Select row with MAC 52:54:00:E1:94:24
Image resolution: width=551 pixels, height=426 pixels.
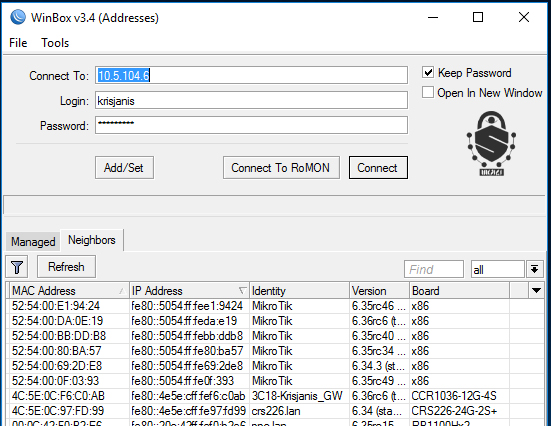pyautogui.click(x=275, y=306)
